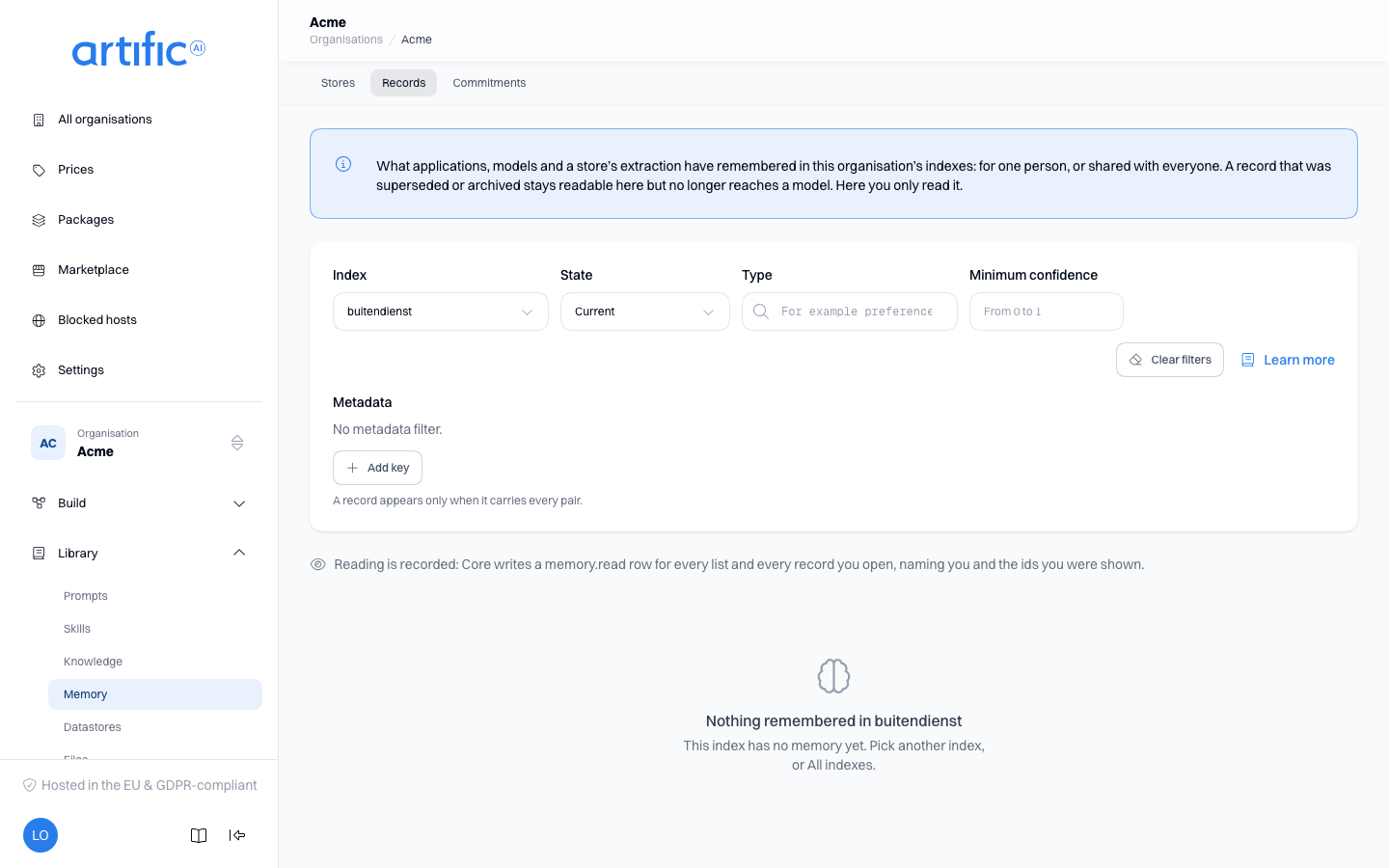The height and width of the screenshot is (868, 1389).
Task: Click the Settings gear icon
Action: (x=39, y=370)
